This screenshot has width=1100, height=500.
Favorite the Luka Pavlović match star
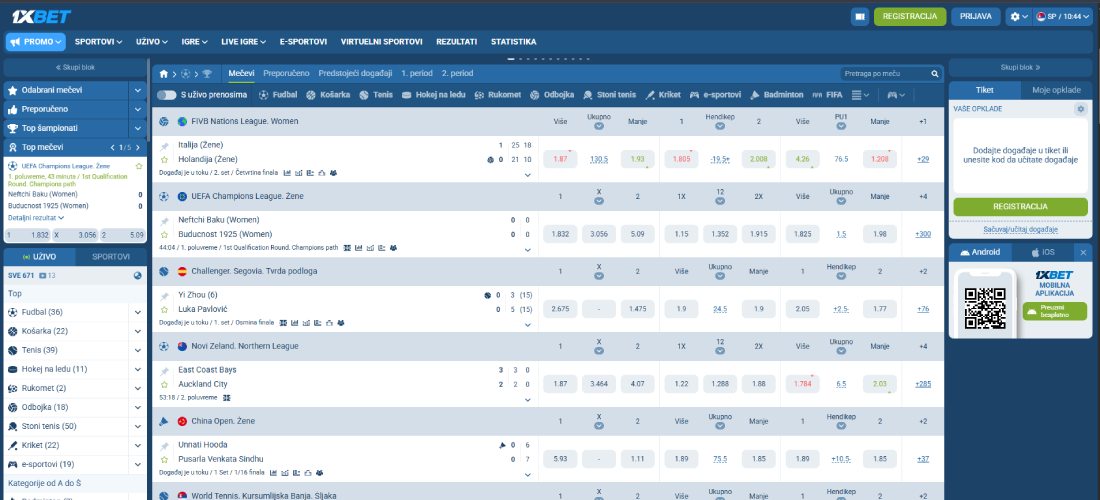pyautogui.click(x=164, y=309)
